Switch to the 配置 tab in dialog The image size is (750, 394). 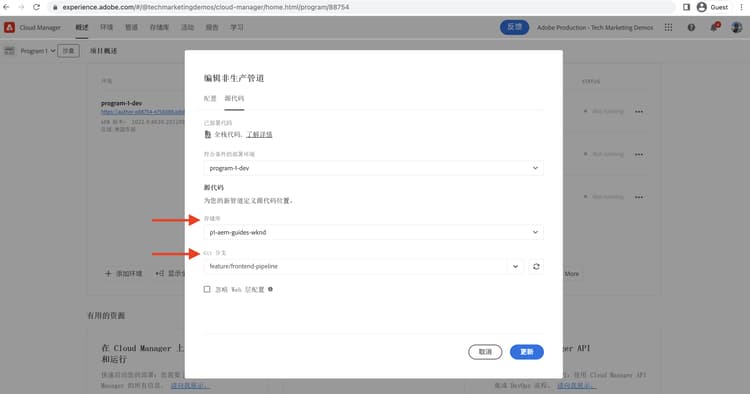210,98
